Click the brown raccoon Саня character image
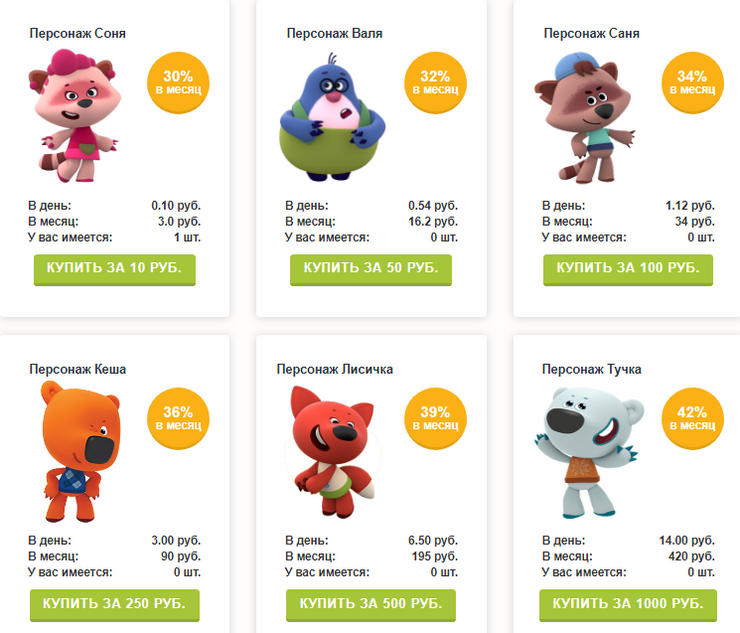The image size is (740, 633). point(585,118)
